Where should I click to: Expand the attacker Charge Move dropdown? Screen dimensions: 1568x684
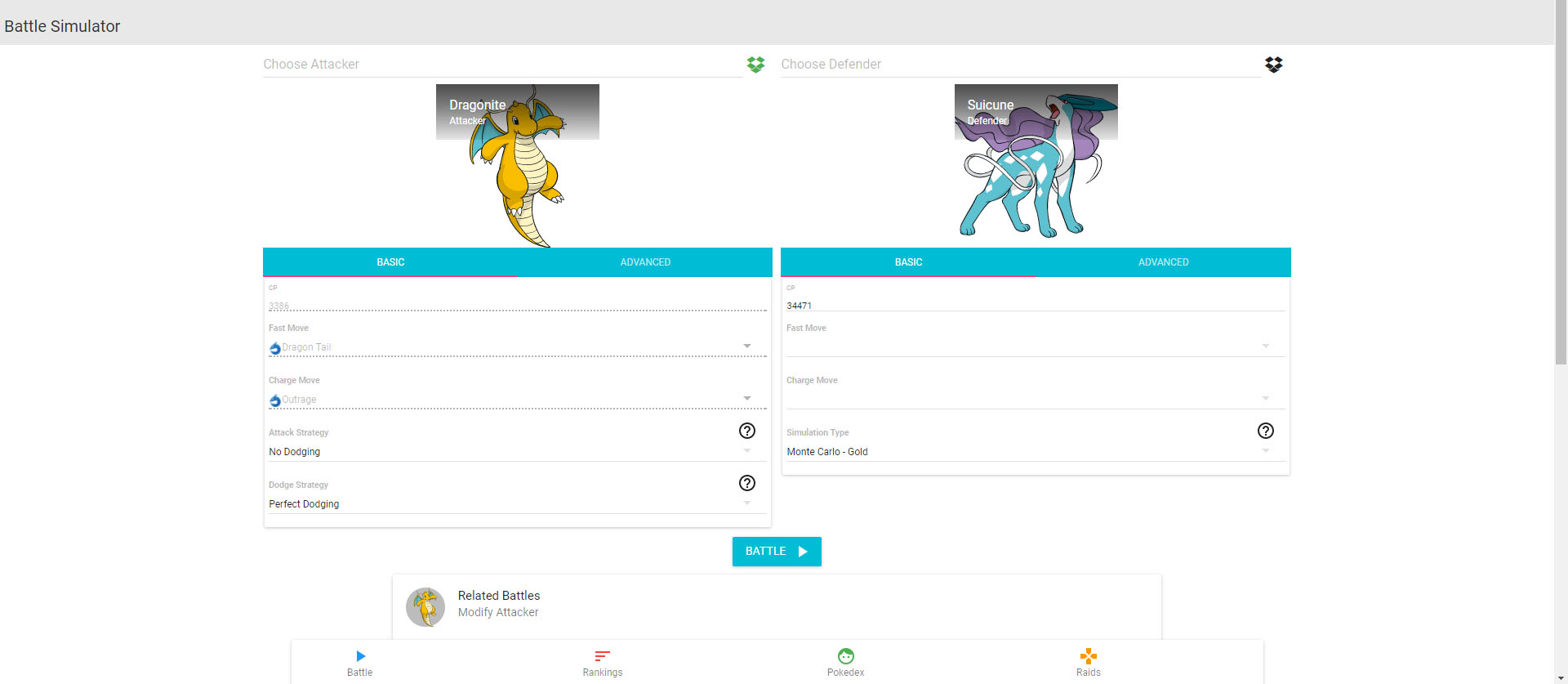click(746, 399)
